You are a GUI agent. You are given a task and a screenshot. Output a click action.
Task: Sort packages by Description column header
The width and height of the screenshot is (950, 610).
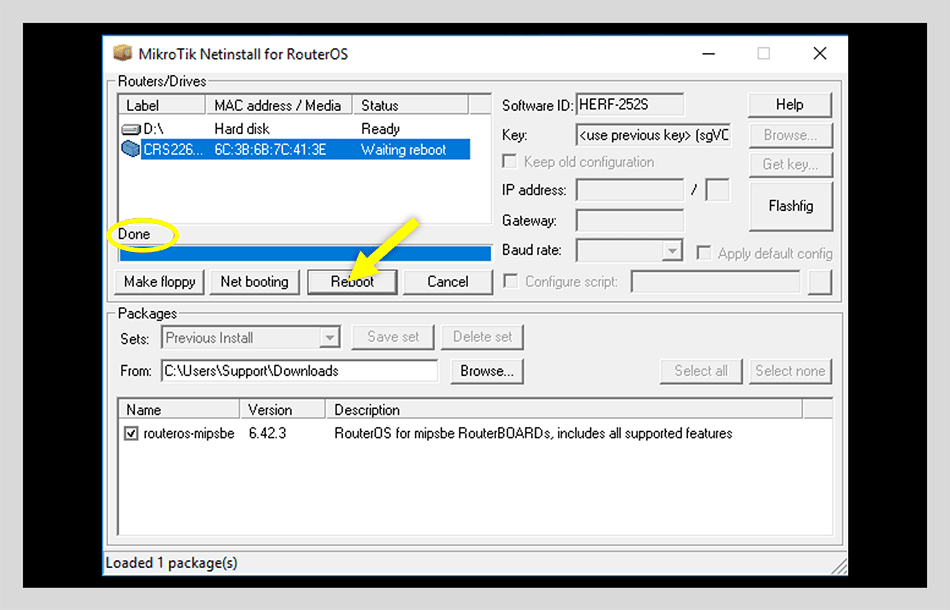pos(564,409)
